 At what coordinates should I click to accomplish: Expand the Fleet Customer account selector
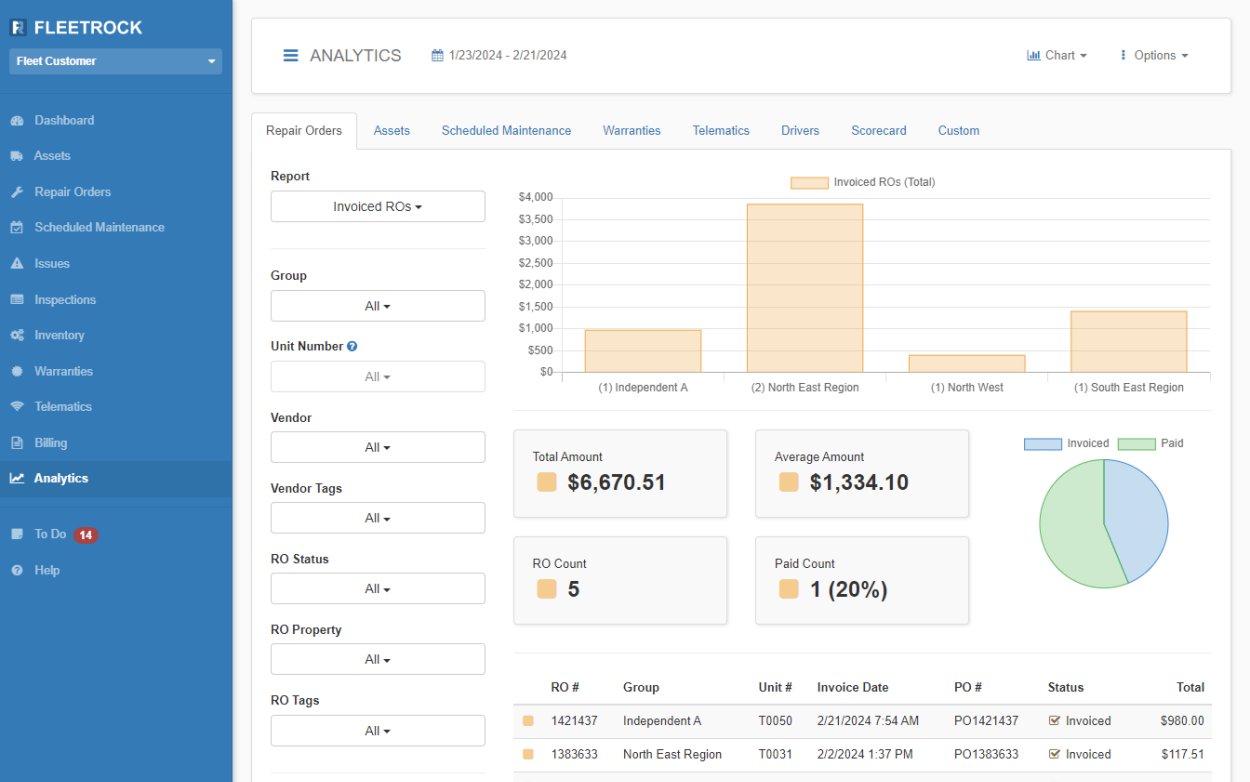115,61
